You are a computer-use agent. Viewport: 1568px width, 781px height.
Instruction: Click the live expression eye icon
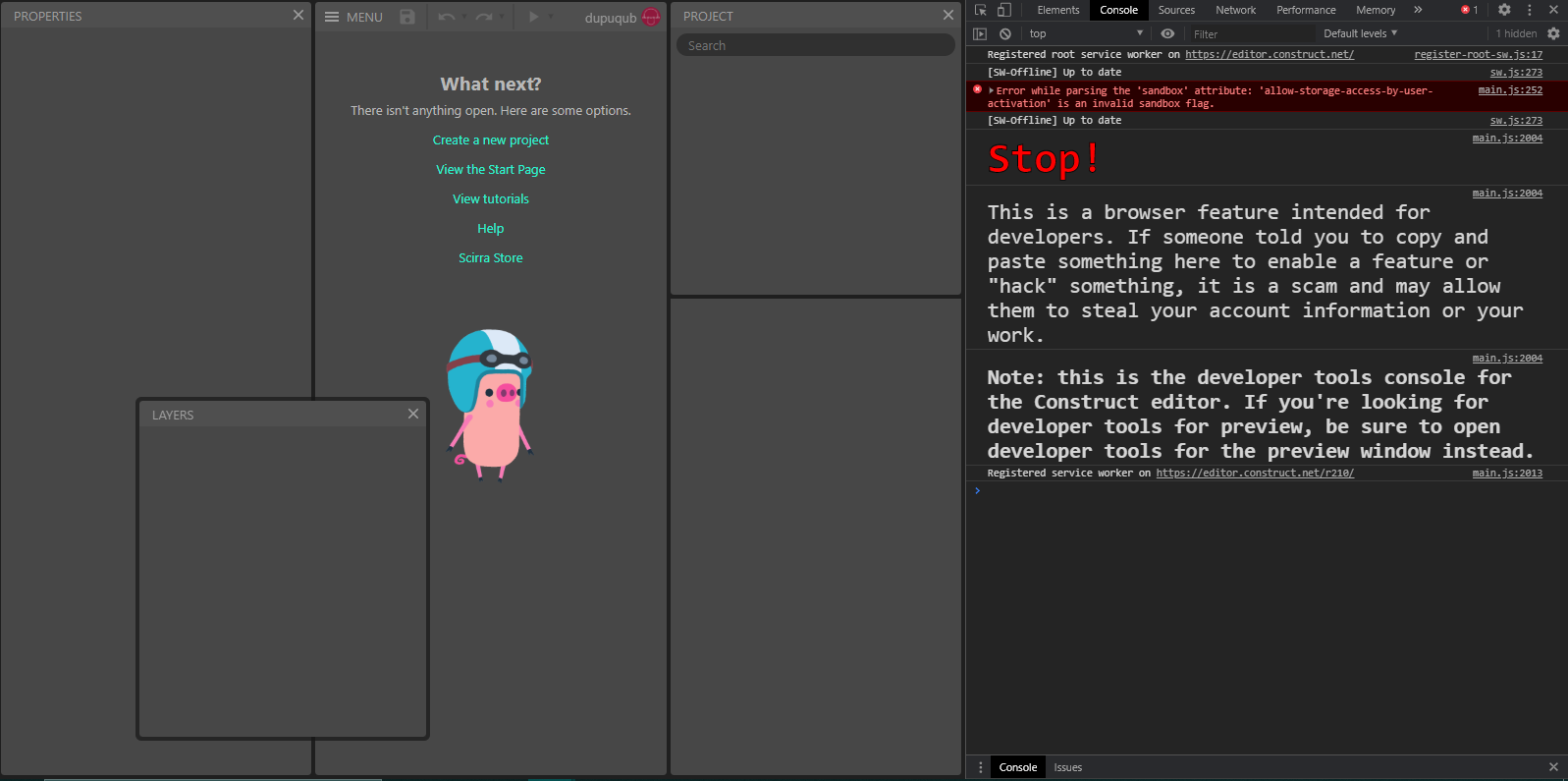click(1167, 33)
